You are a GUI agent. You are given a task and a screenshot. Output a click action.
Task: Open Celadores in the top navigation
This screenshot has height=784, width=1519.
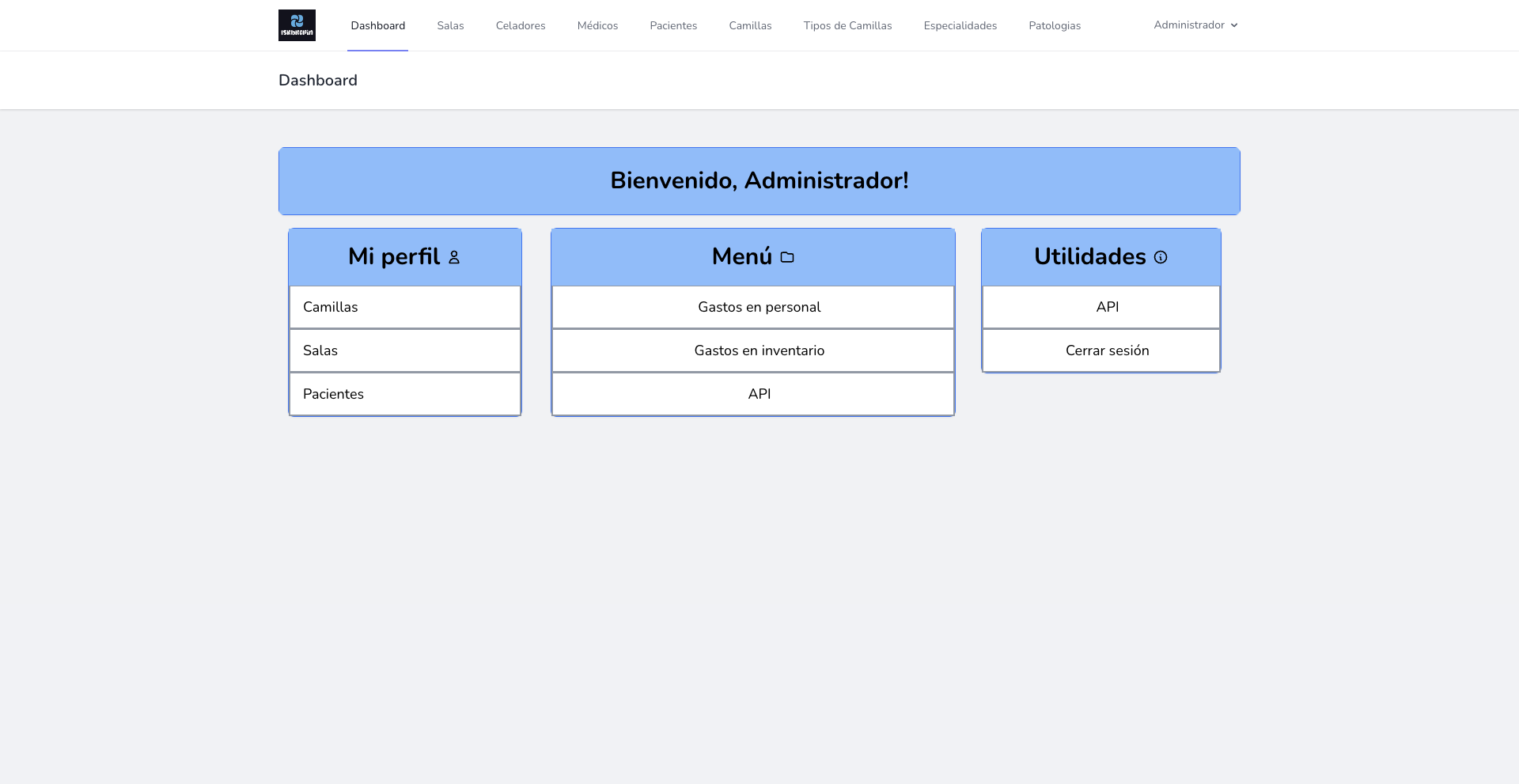(520, 25)
